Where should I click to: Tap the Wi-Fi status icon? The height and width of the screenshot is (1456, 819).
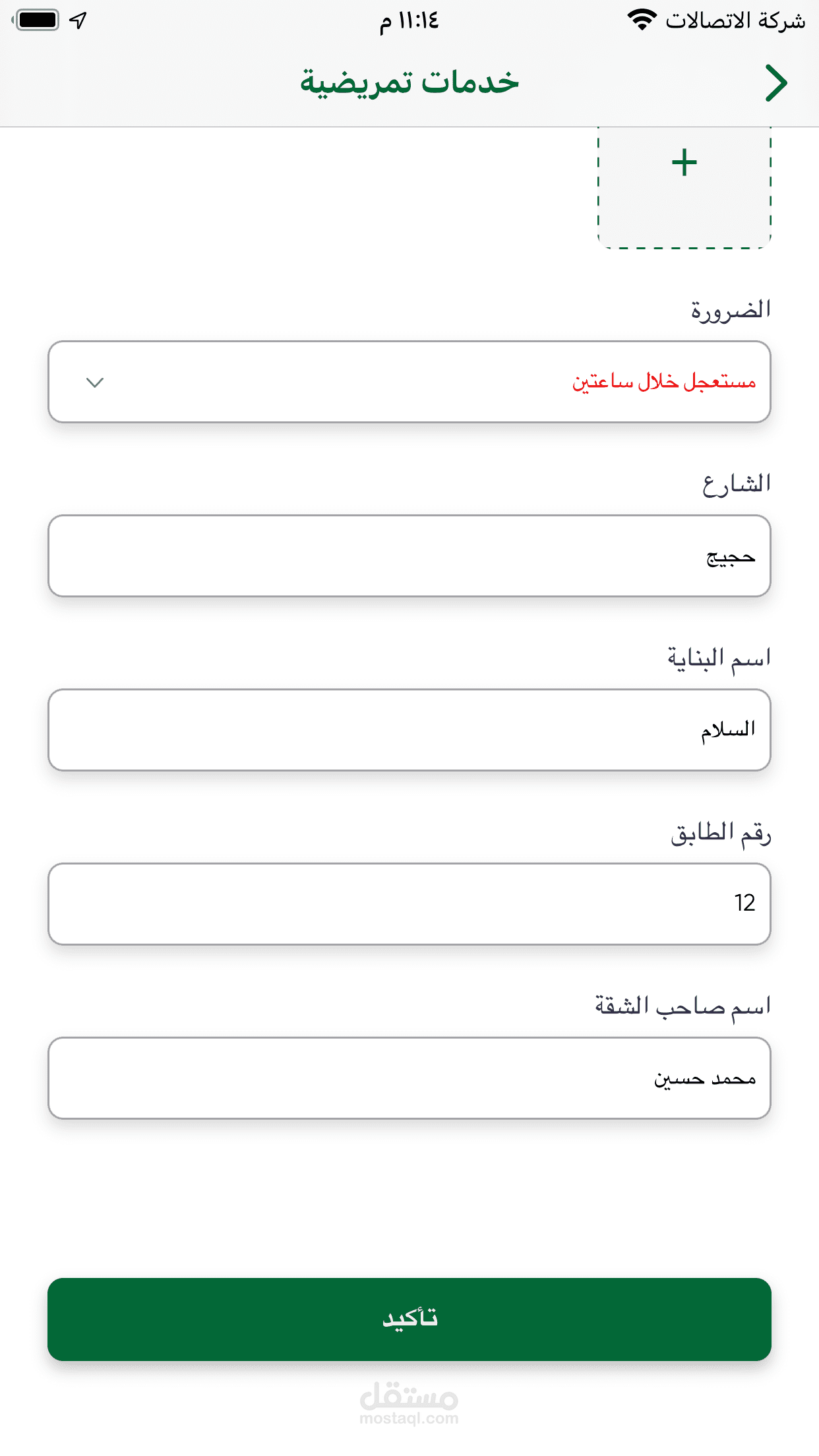tap(641, 20)
